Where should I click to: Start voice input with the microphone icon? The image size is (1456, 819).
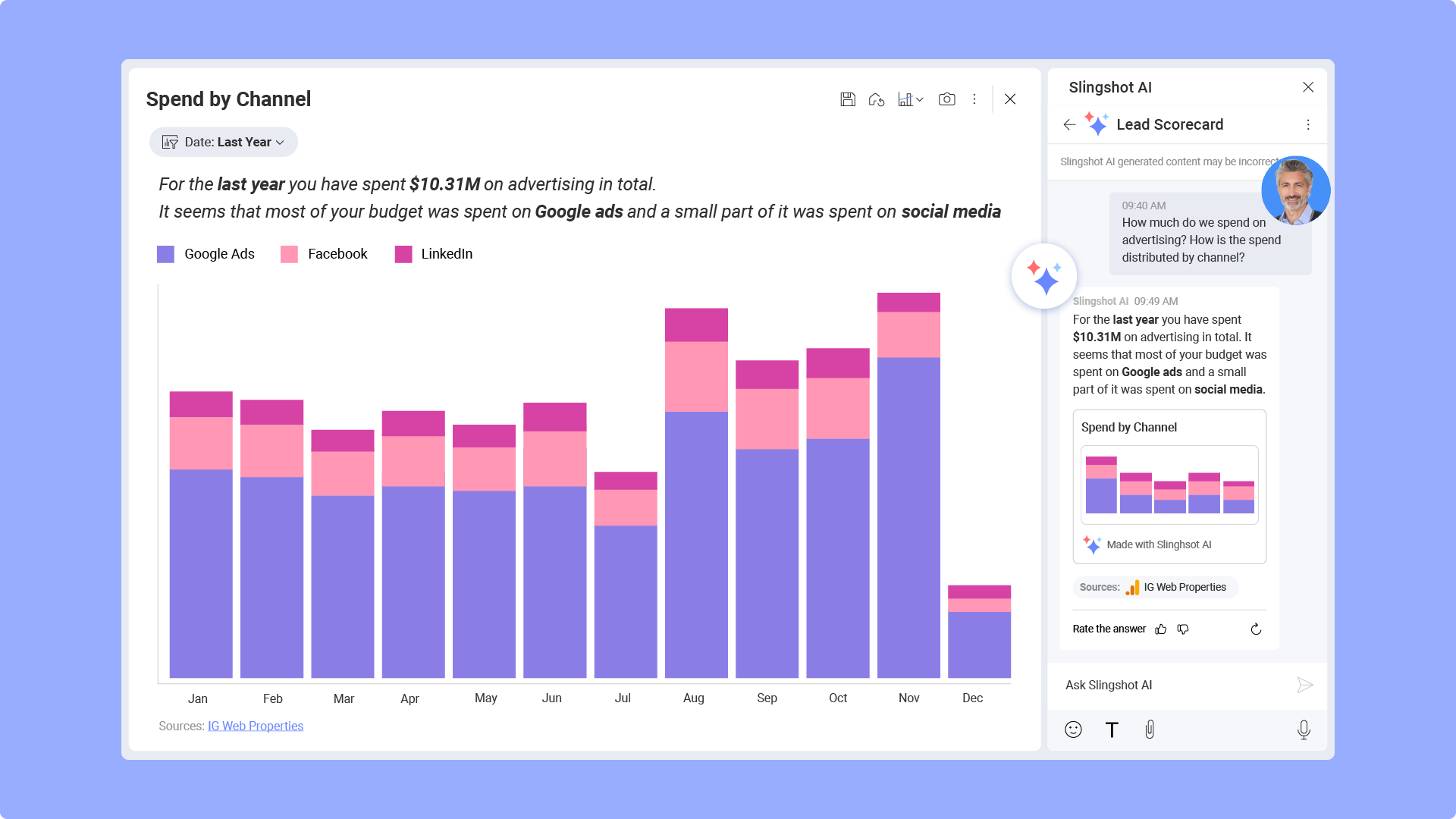[1304, 730]
